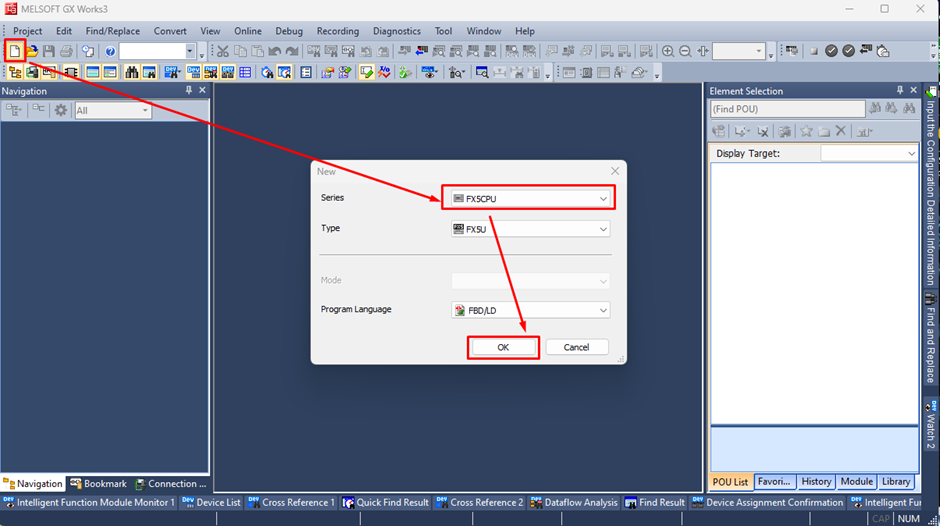Open the Dataflow Analysis bottom tab
The image size is (940, 526).
click(574, 503)
